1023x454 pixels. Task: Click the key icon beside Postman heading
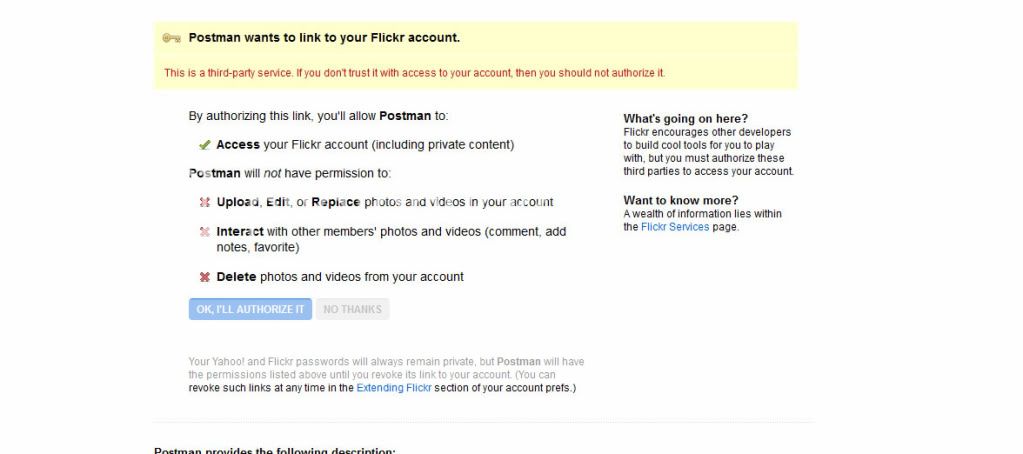tap(171, 38)
